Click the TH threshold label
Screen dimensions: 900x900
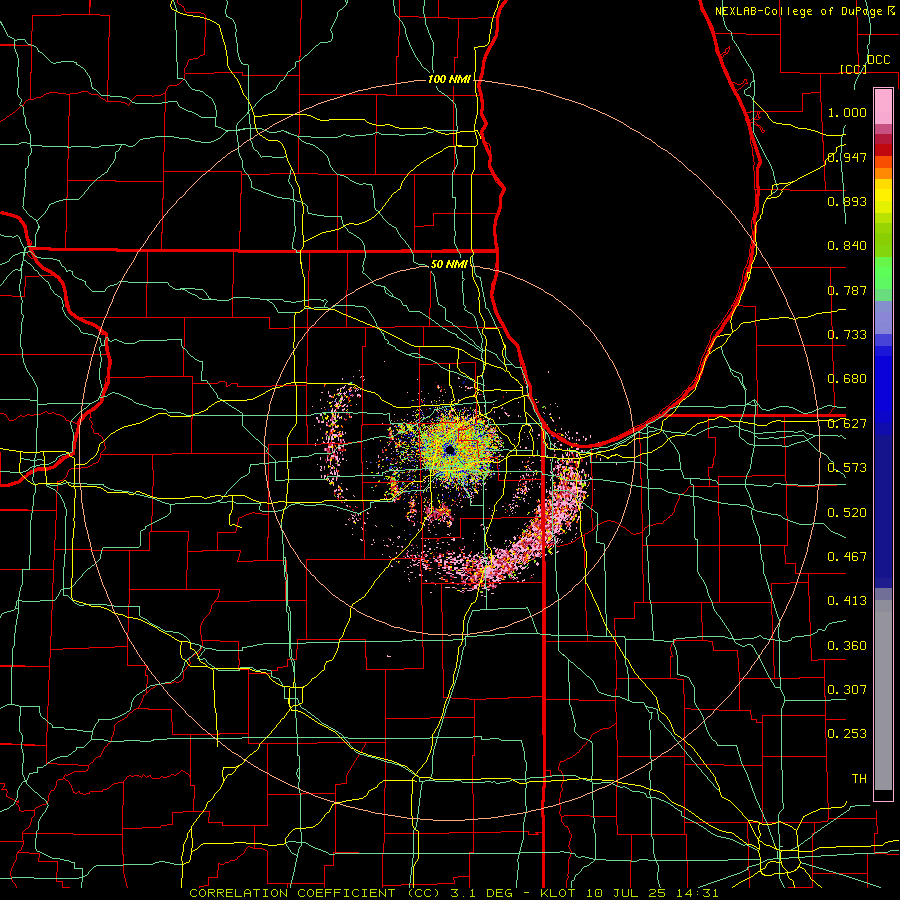[859, 779]
